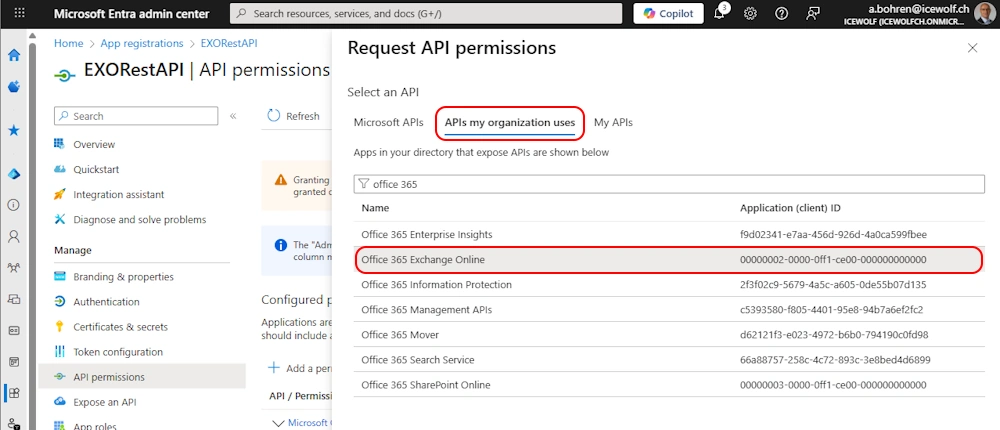Click the Refresh icon in toolbar
This screenshot has width=1000, height=430.
(274, 116)
